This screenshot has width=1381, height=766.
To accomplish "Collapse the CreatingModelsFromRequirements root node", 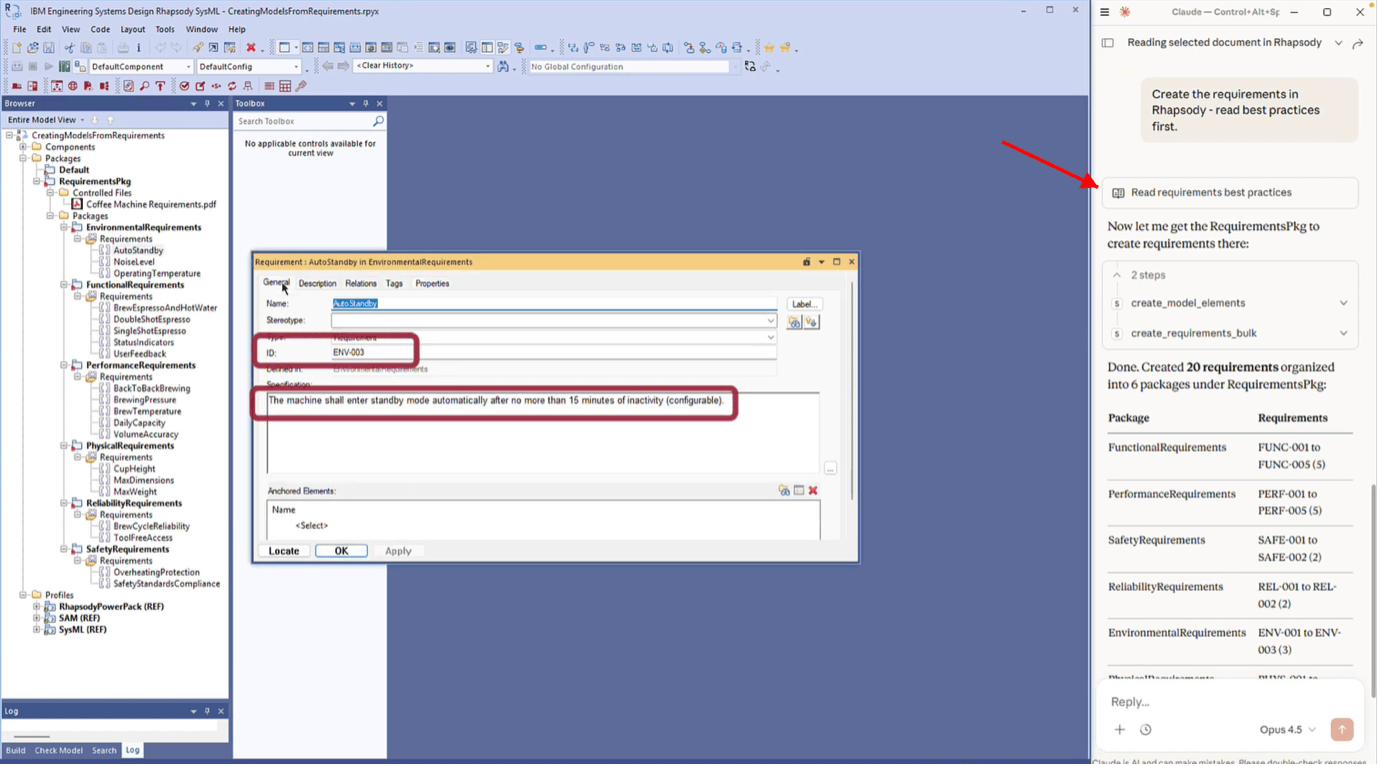I will coord(10,135).
